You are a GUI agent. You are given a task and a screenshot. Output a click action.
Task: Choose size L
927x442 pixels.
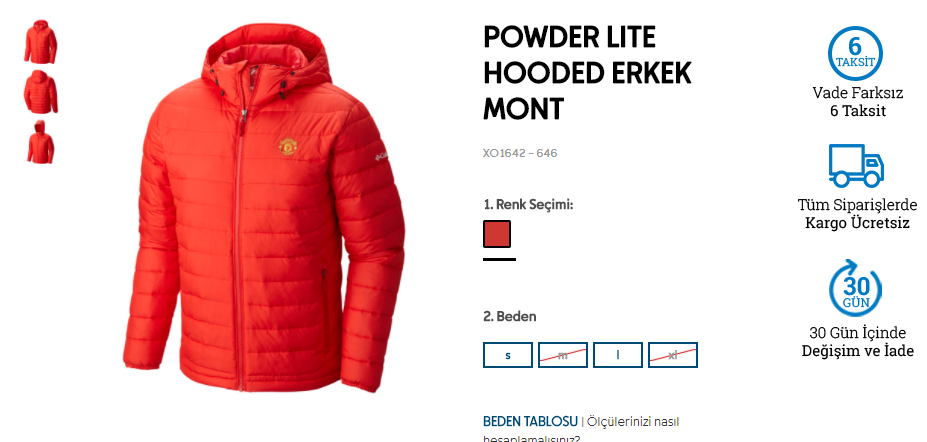(x=618, y=355)
